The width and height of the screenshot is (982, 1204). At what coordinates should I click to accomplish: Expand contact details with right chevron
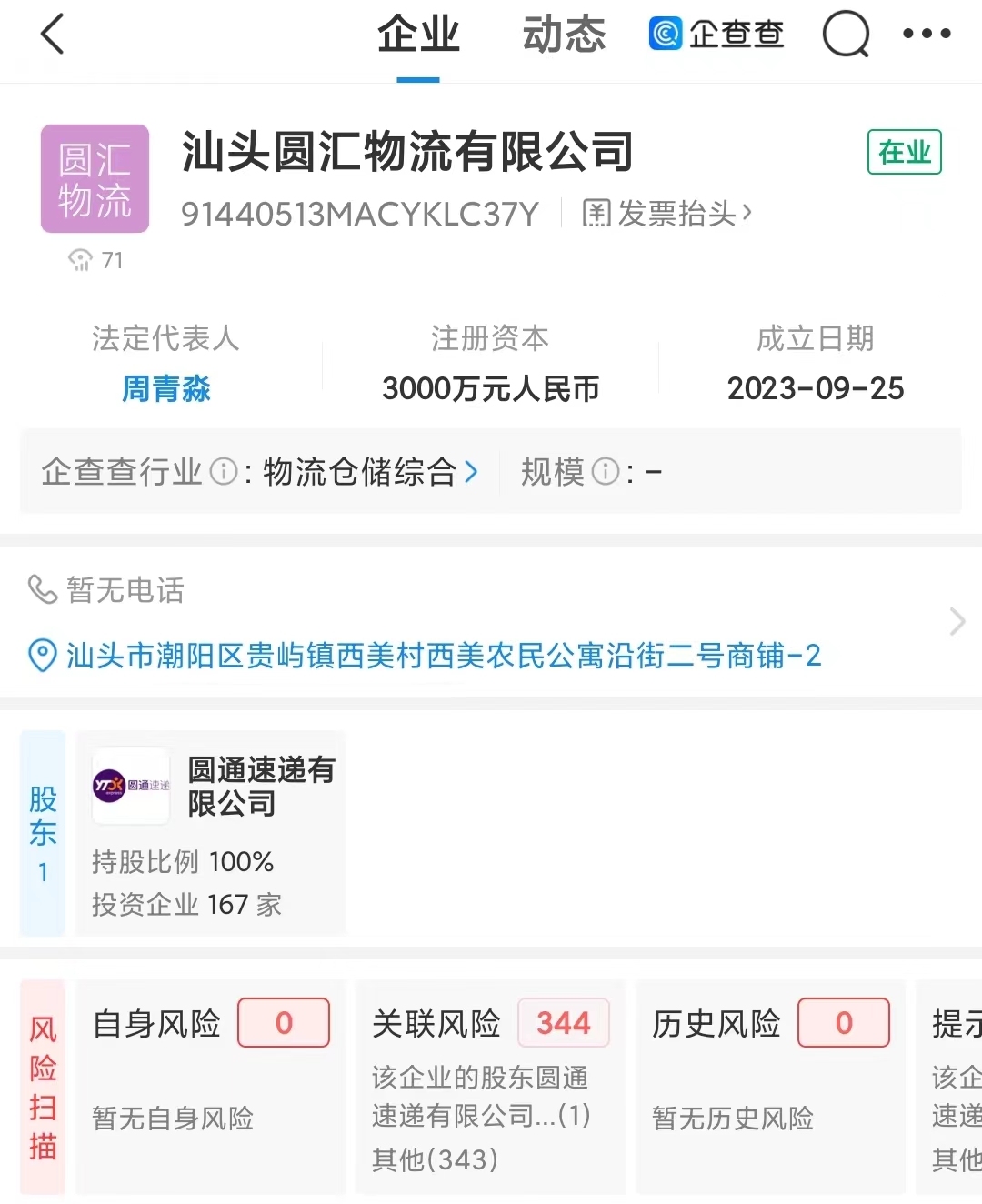pyautogui.click(x=957, y=622)
